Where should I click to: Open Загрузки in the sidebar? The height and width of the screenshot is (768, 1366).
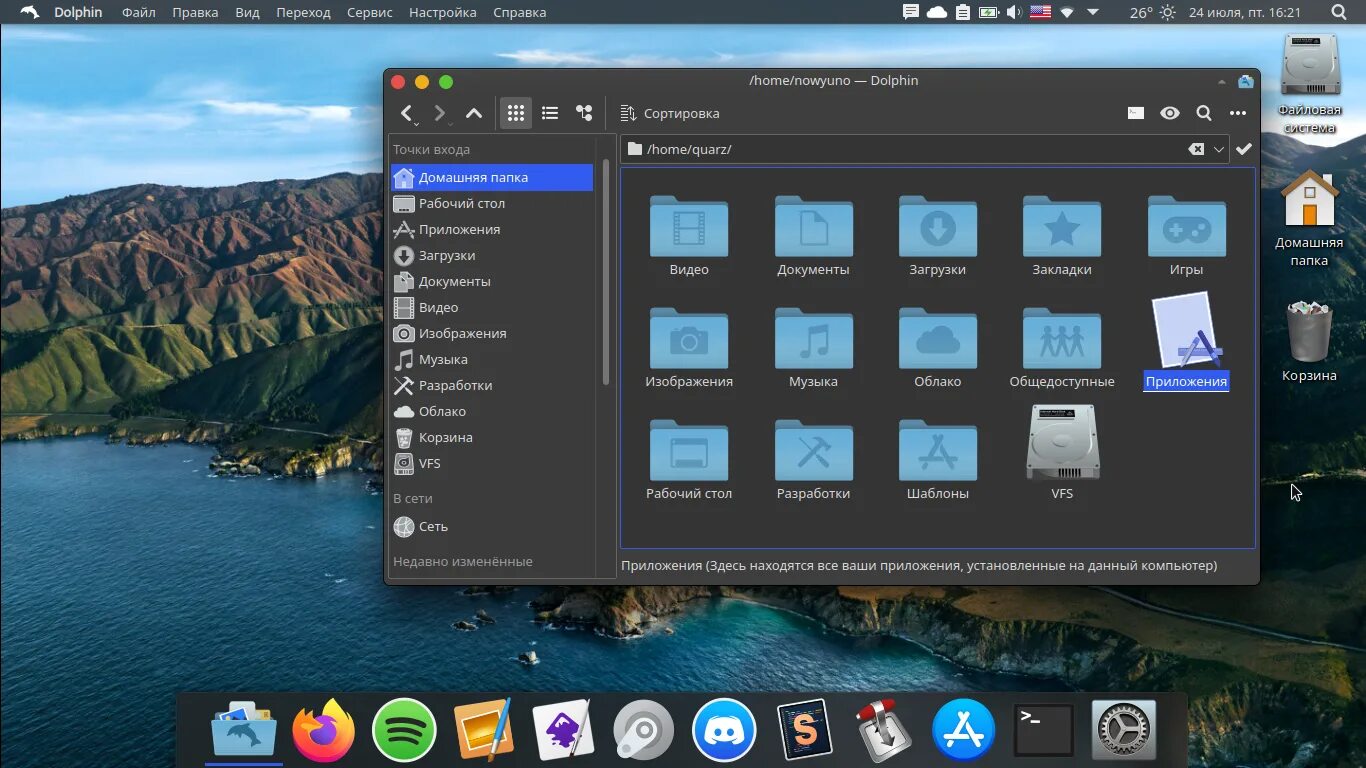492,255
